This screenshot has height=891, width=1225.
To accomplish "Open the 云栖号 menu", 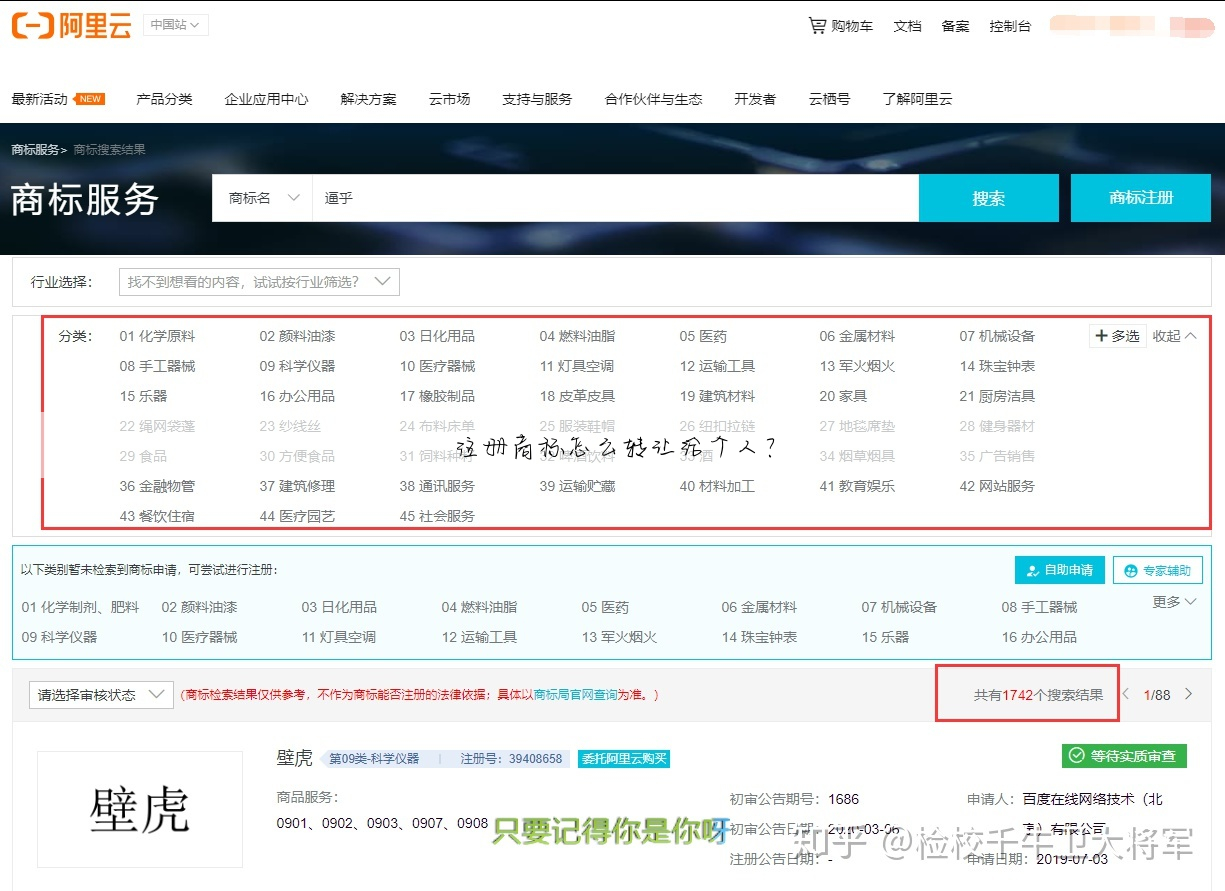I will [x=829, y=99].
